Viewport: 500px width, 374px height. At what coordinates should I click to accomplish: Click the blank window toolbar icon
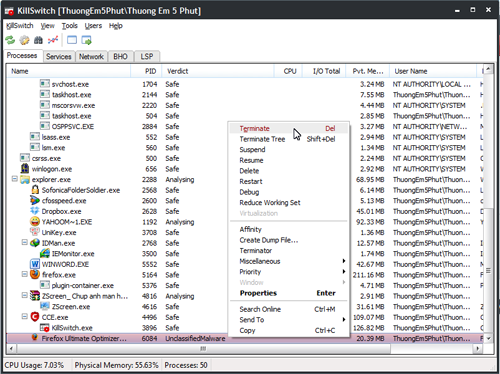tap(72, 40)
